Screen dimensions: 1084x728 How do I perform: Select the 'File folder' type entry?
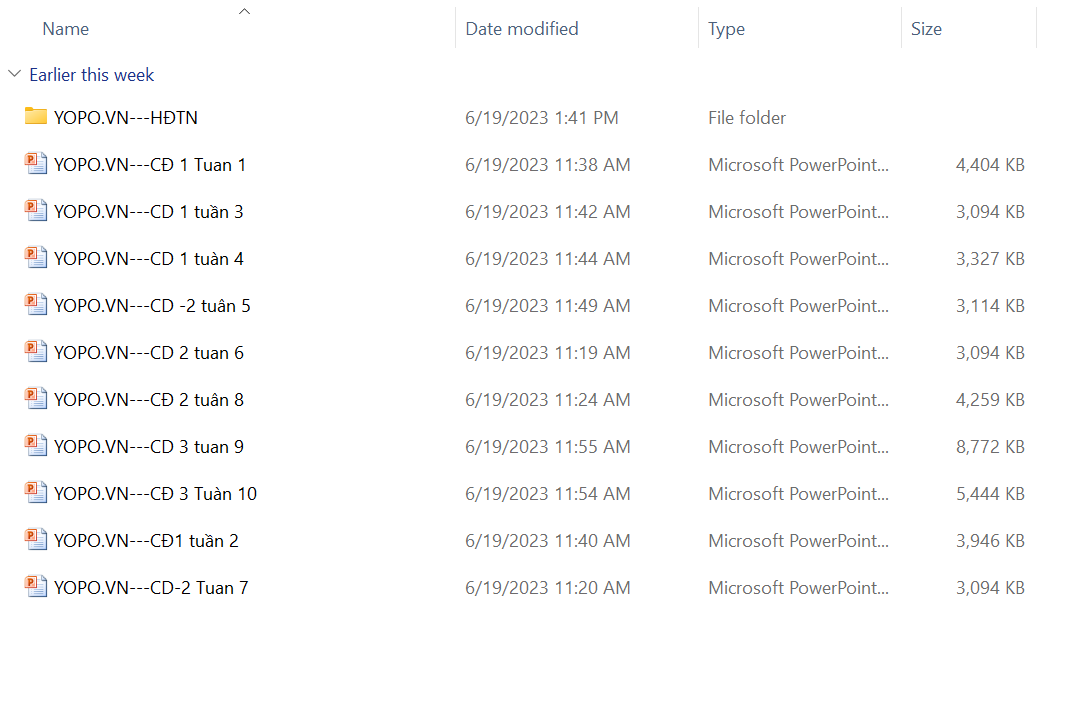click(x=747, y=118)
